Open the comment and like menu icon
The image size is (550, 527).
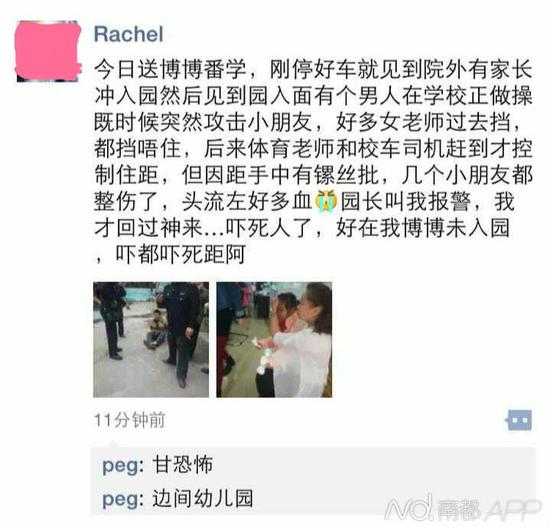tap(519, 420)
